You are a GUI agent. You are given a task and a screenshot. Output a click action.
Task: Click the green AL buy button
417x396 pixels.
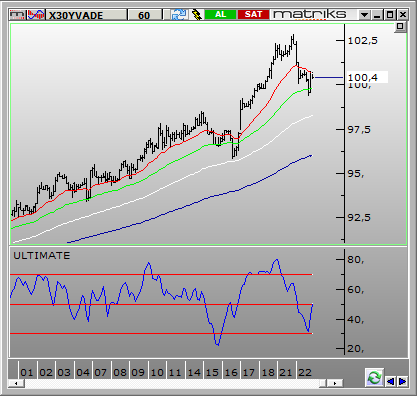(220, 14)
